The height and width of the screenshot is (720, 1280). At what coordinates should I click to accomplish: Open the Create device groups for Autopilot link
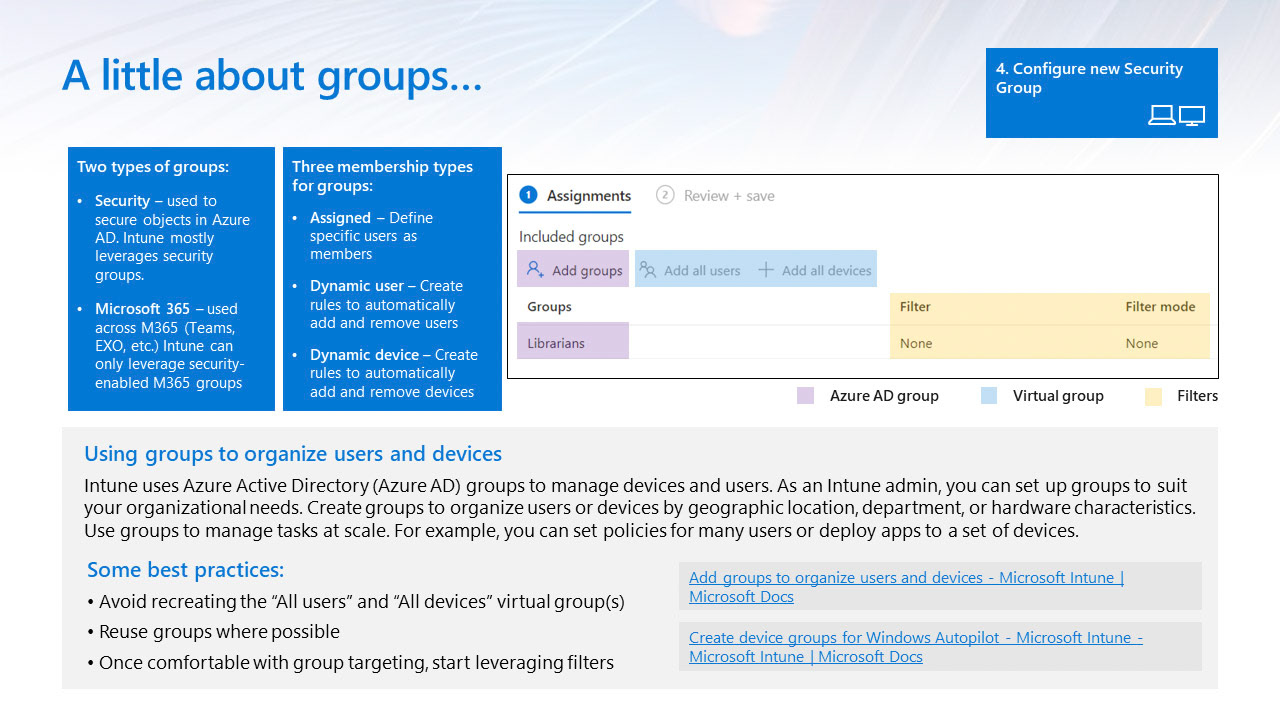click(915, 647)
